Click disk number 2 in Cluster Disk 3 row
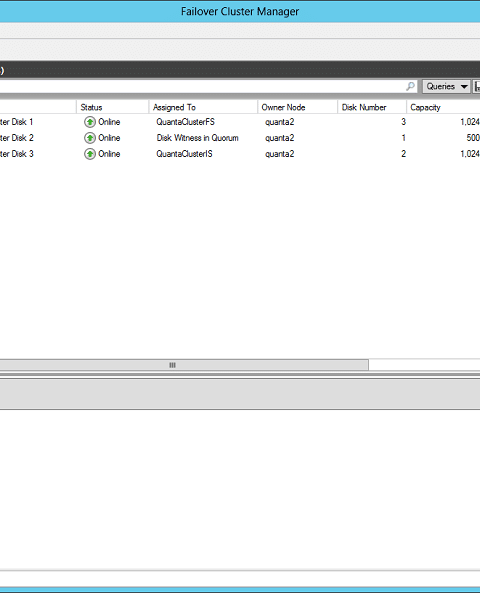This screenshot has width=480, height=593. click(x=404, y=154)
